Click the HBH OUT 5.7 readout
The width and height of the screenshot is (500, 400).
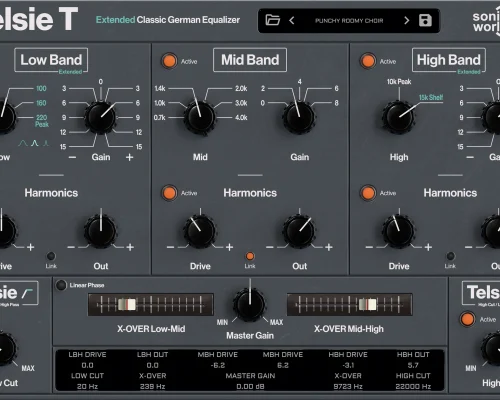[413, 360]
